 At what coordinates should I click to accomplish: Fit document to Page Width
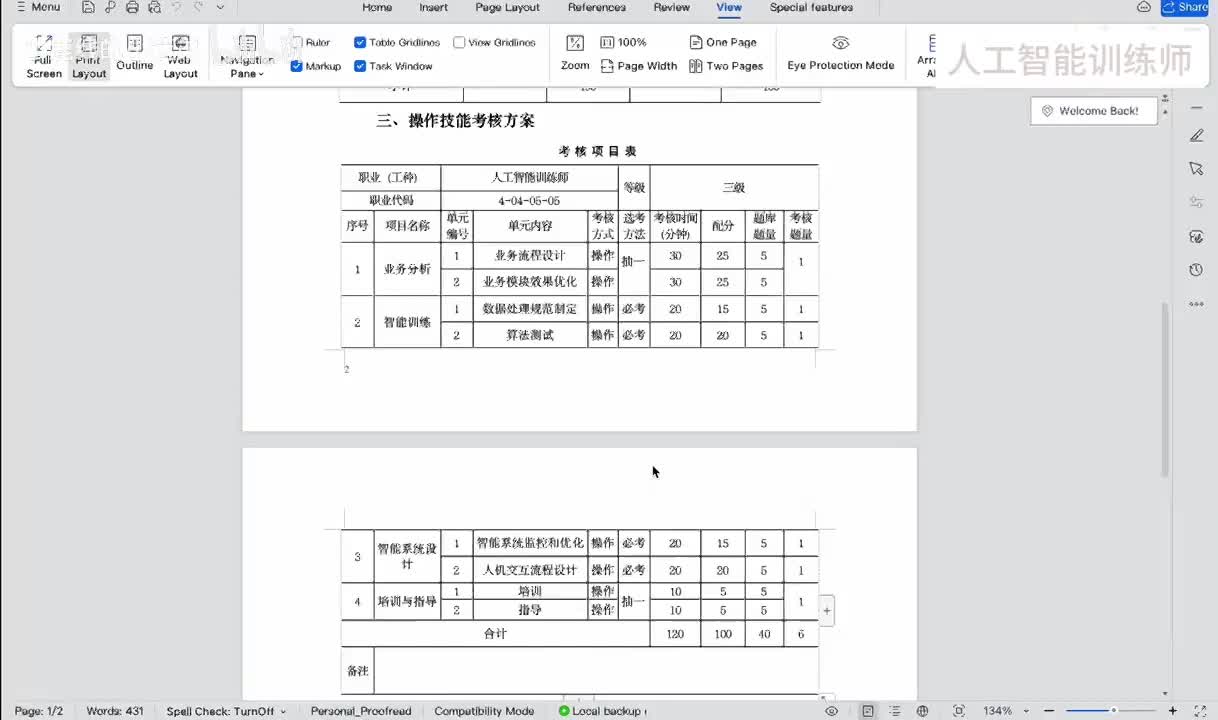click(639, 66)
